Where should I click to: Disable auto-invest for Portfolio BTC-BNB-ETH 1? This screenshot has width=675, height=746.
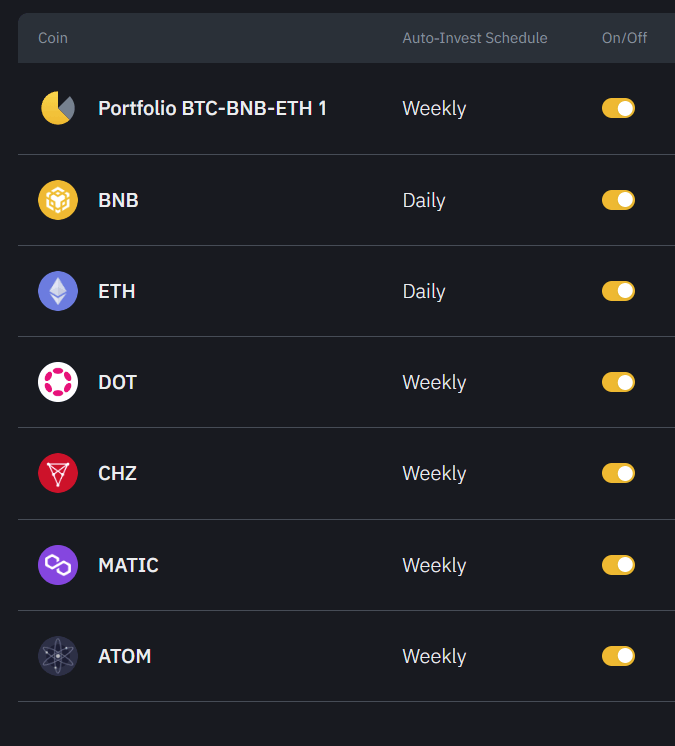pyautogui.click(x=618, y=108)
